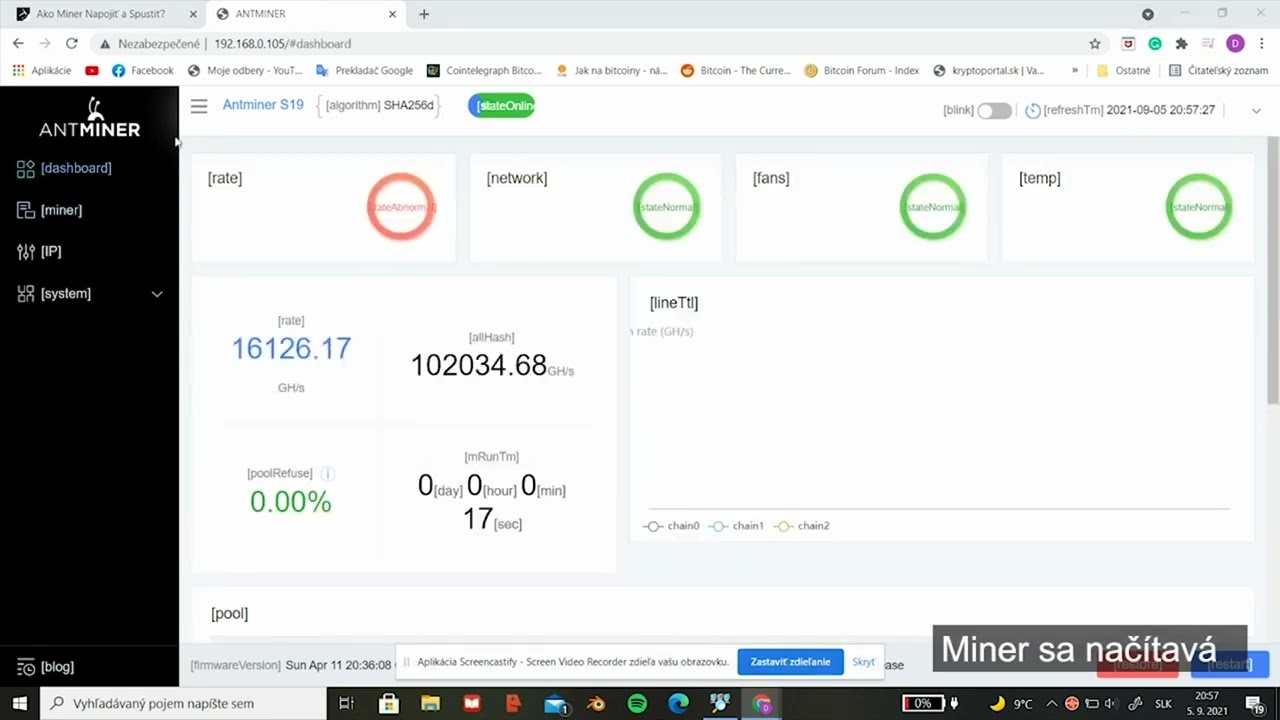Open Bitcoin Forum - Index bookmark
1280x720 pixels.
pyautogui.click(x=862, y=71)
